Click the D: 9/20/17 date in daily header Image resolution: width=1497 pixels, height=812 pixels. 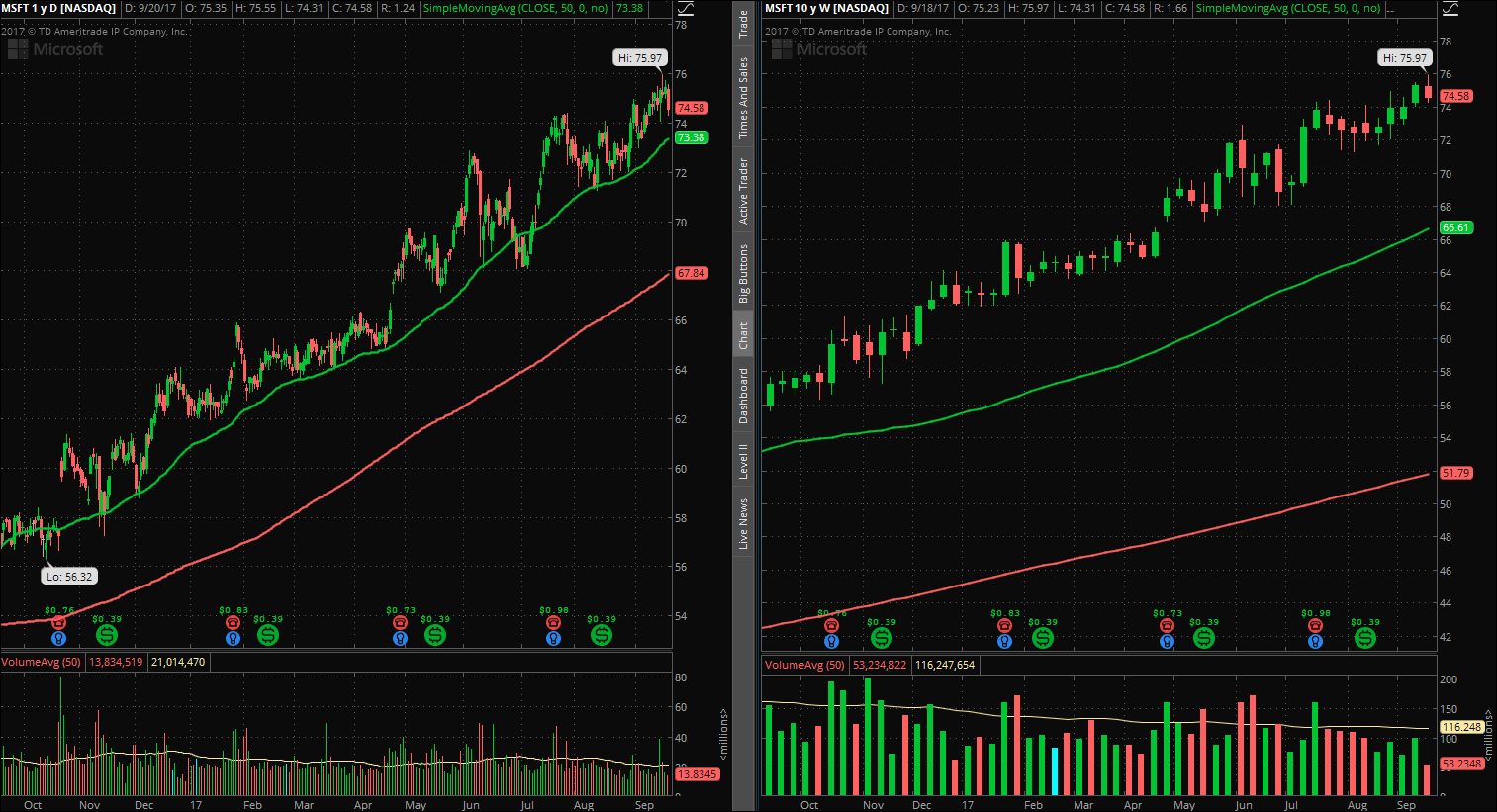coord(151,8)
